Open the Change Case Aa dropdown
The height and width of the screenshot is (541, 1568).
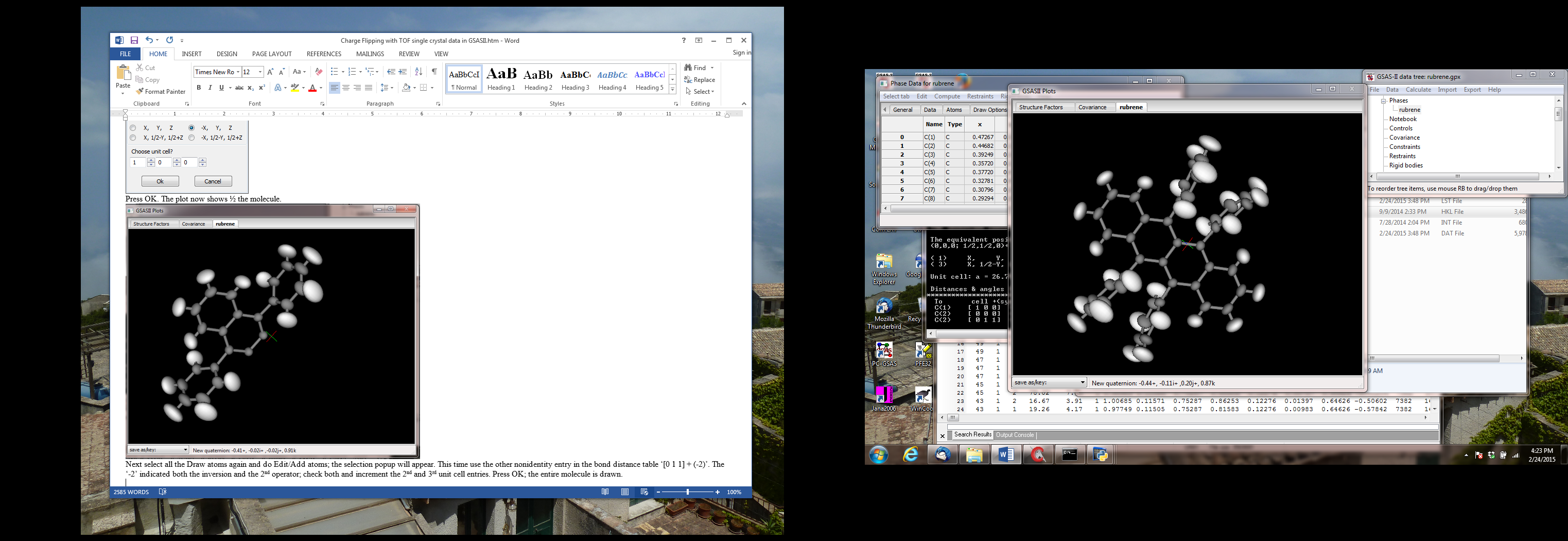pyautogui.click(x=299, y=72)
